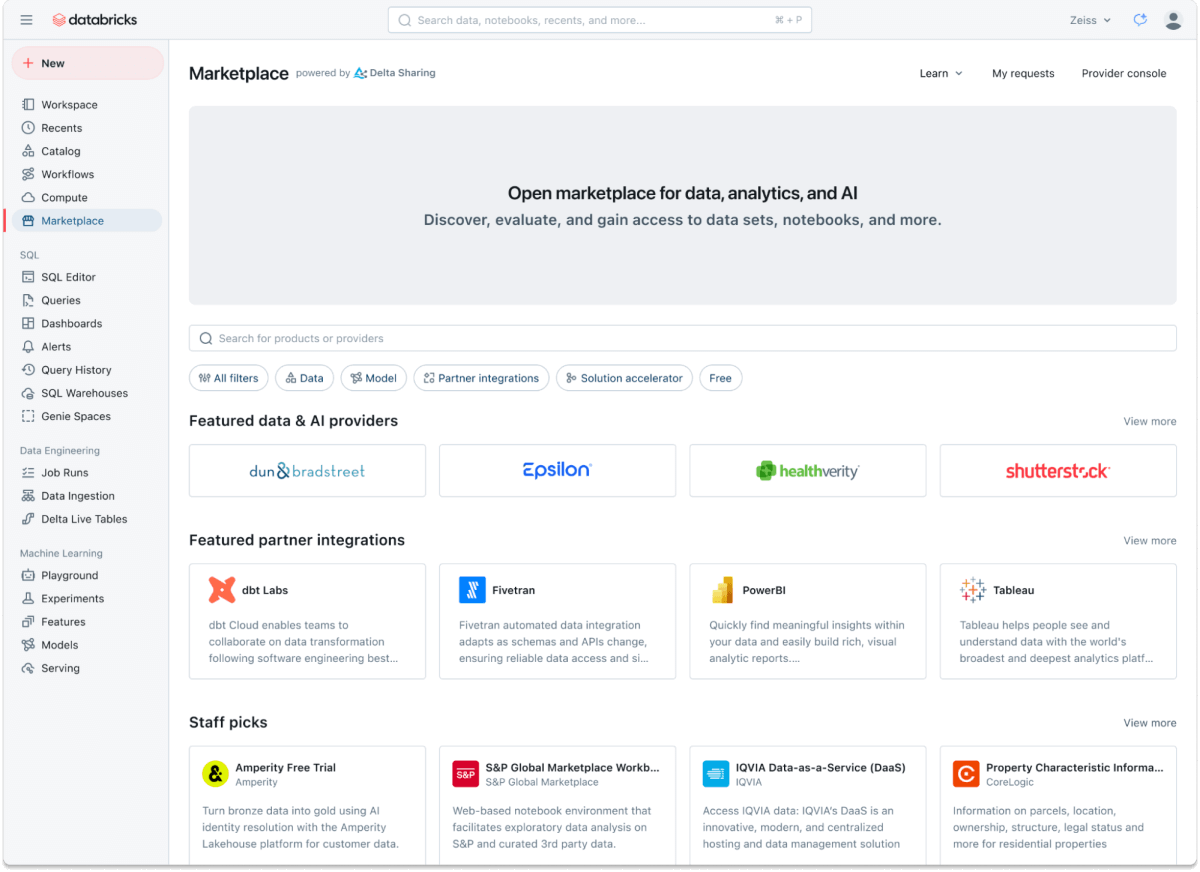This screenshot has width=1200, height=872.
Task: Click the New button
Action: click(x=88, y=63)
